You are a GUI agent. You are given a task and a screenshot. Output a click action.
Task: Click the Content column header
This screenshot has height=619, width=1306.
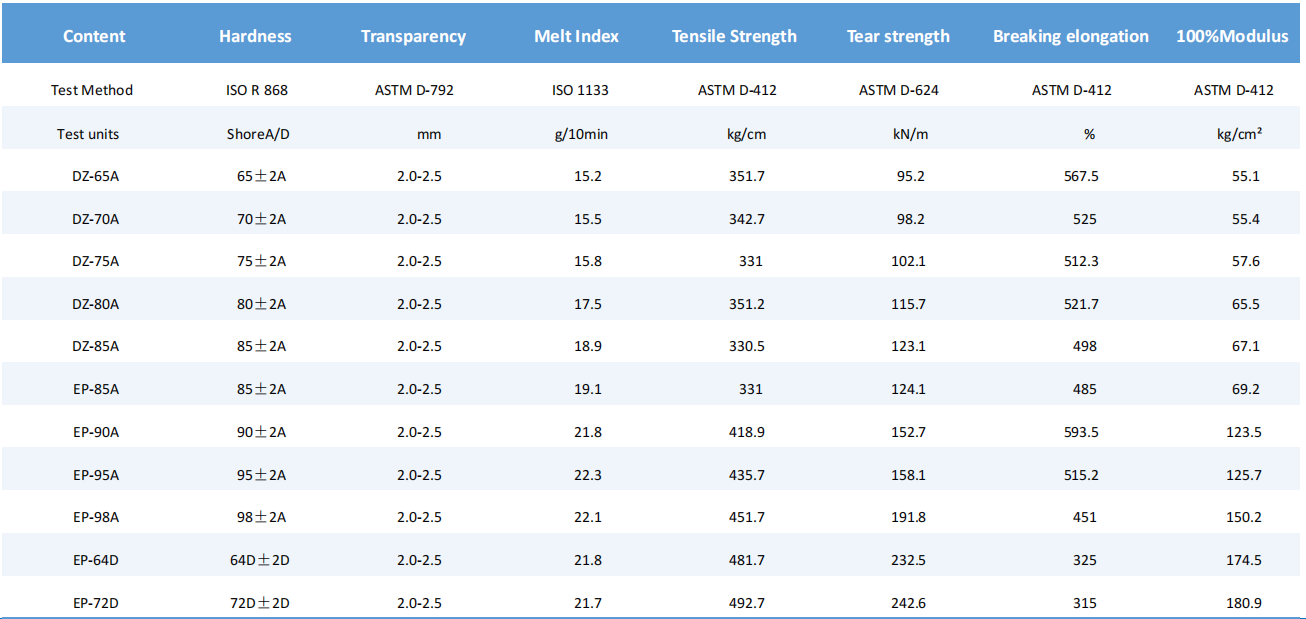(x=94, y=36)
